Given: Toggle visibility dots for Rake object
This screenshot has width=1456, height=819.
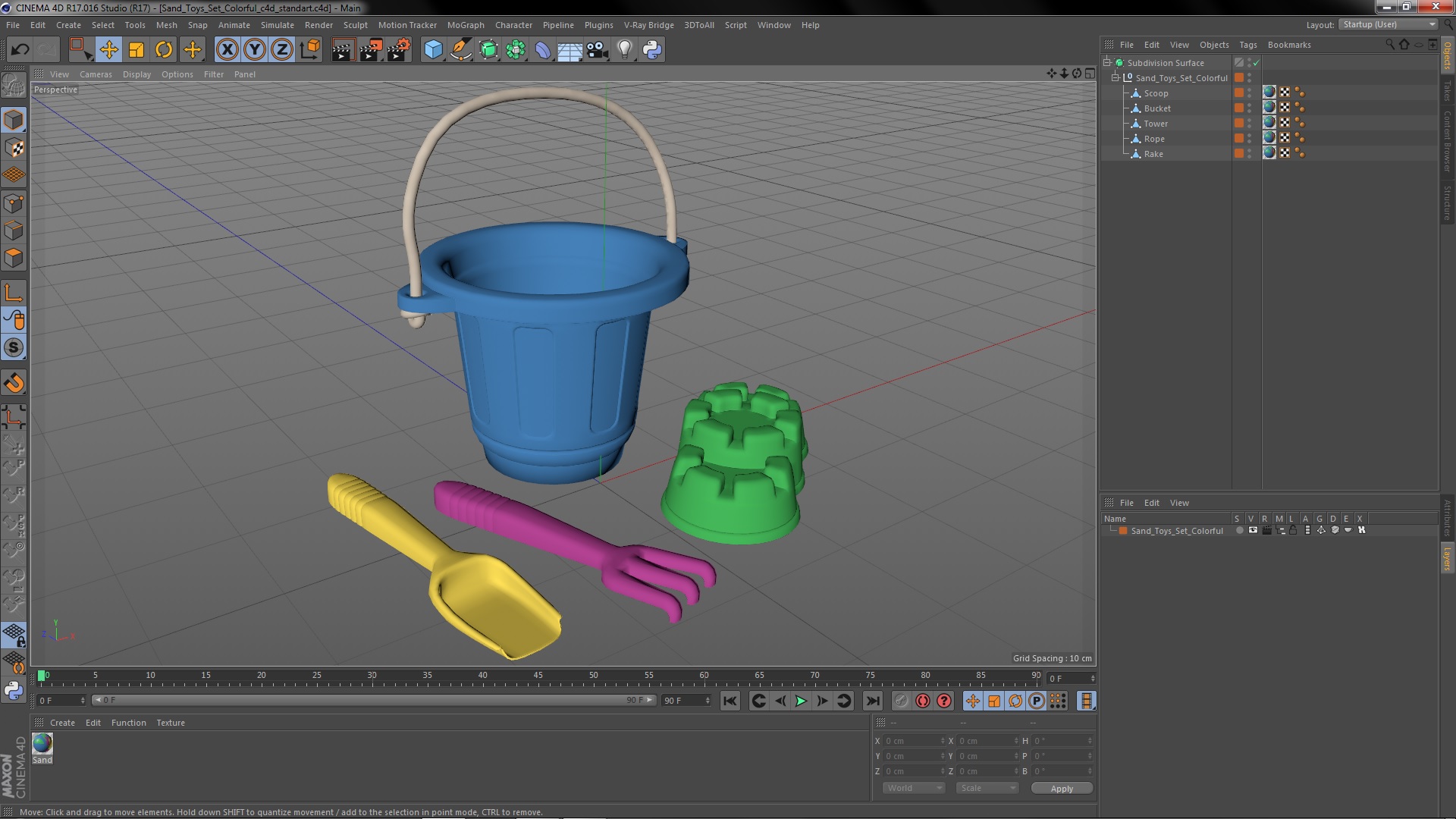Looking at the screenshot, I should 1250,154.
